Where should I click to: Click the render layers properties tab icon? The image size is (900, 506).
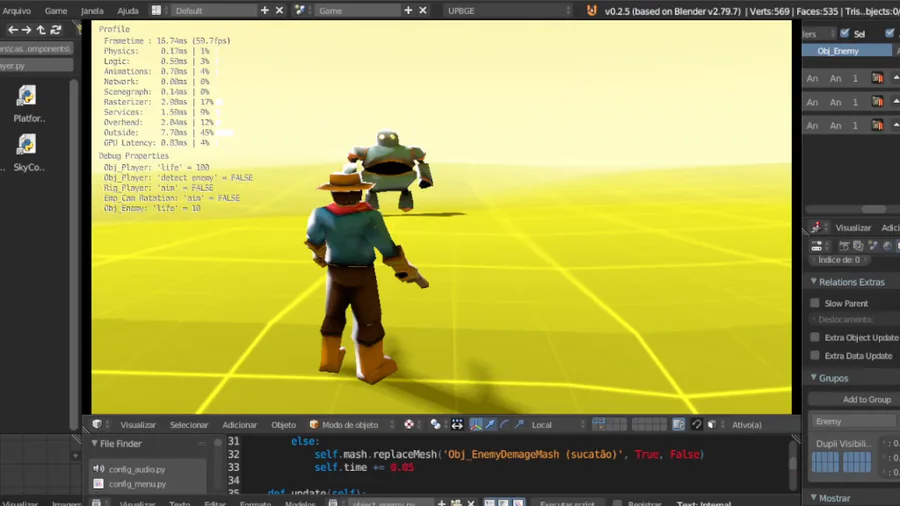(x=858, y=246)
